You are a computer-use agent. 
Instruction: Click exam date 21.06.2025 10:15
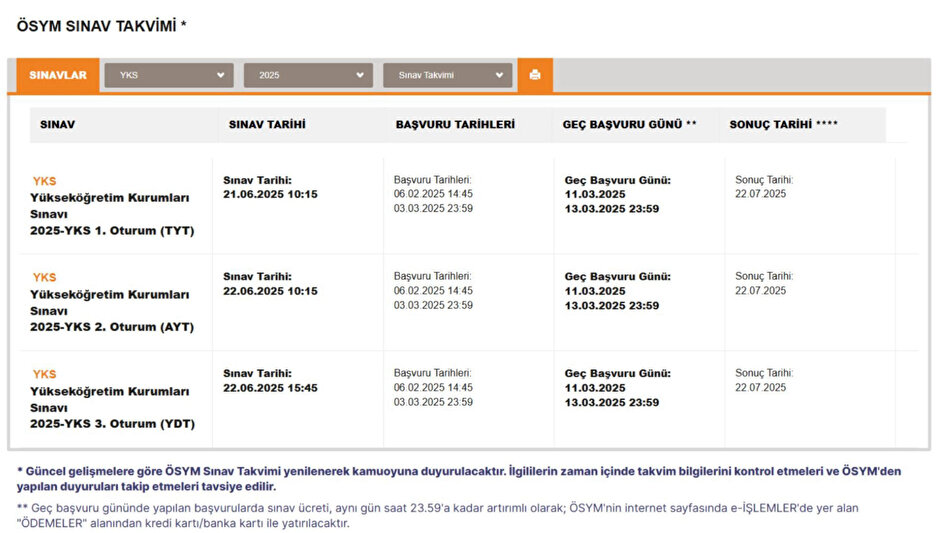click(270, 195)
